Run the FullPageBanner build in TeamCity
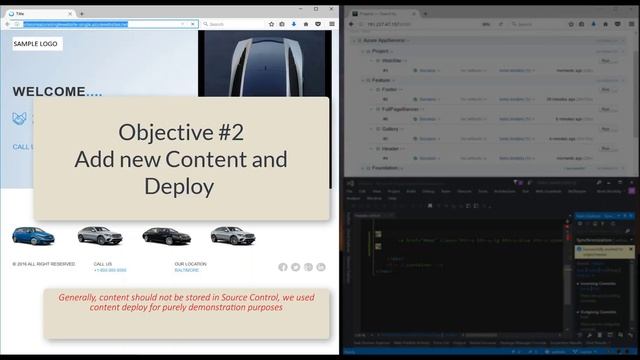 [606, 109]
